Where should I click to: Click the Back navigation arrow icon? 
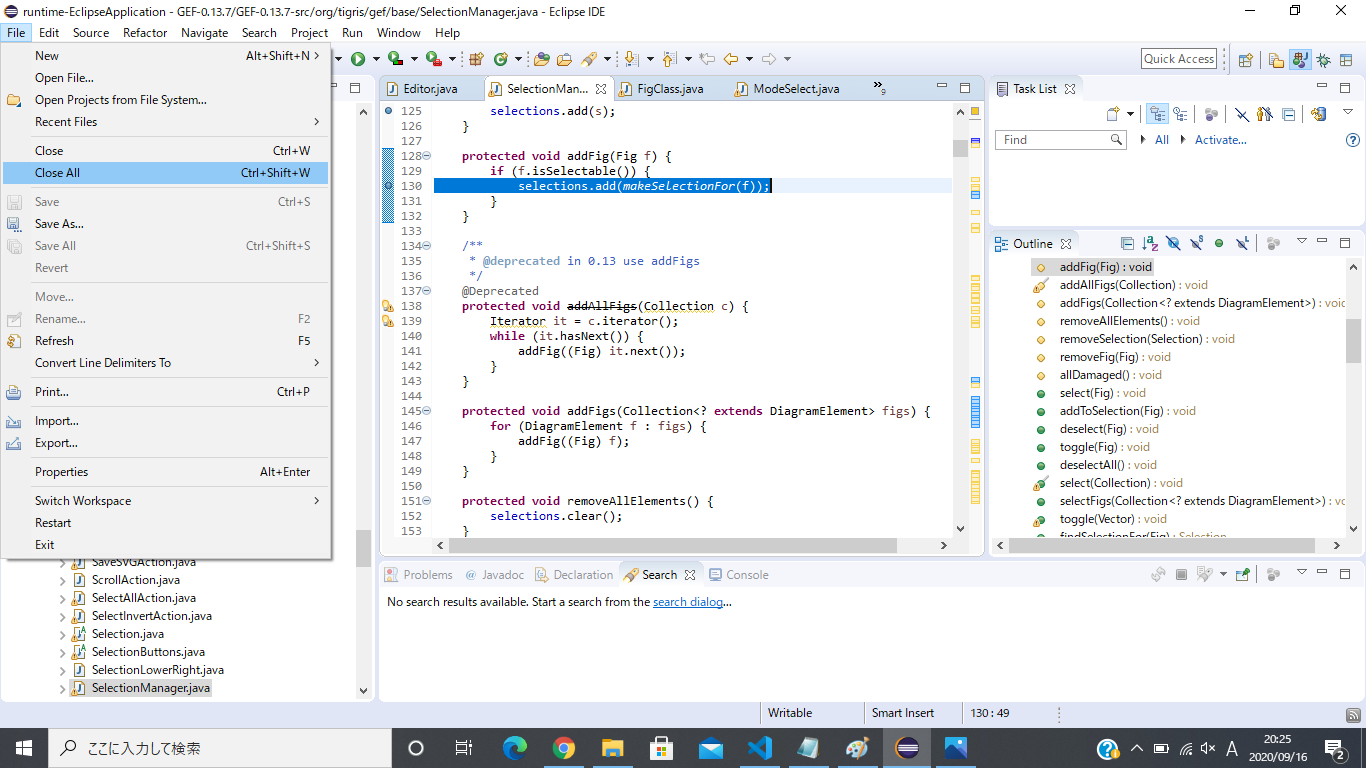(x=731, y=59)
